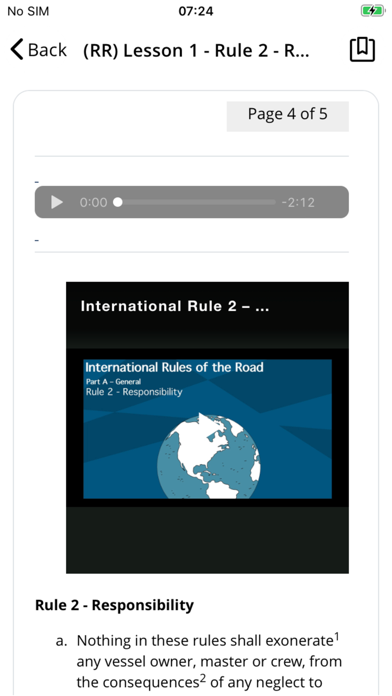Click the audio remaining time -2:12
The height and width of the screenshot is (696, 392).
[x=298, y=202]
